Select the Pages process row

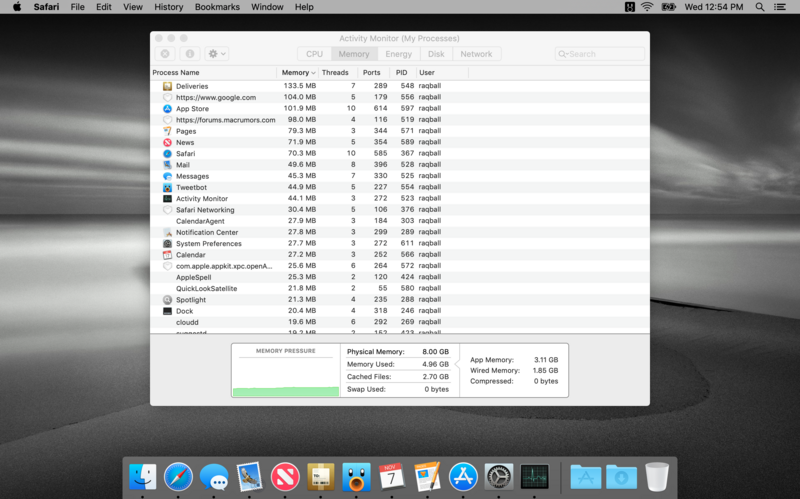400,131
